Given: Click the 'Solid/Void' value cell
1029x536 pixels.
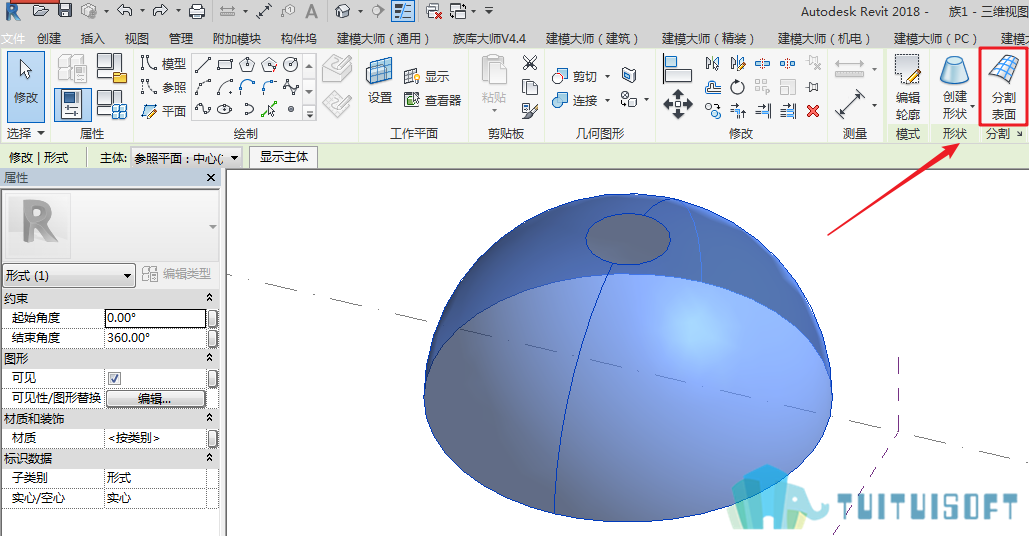Looking at the screenshot, I should [156, 498].
